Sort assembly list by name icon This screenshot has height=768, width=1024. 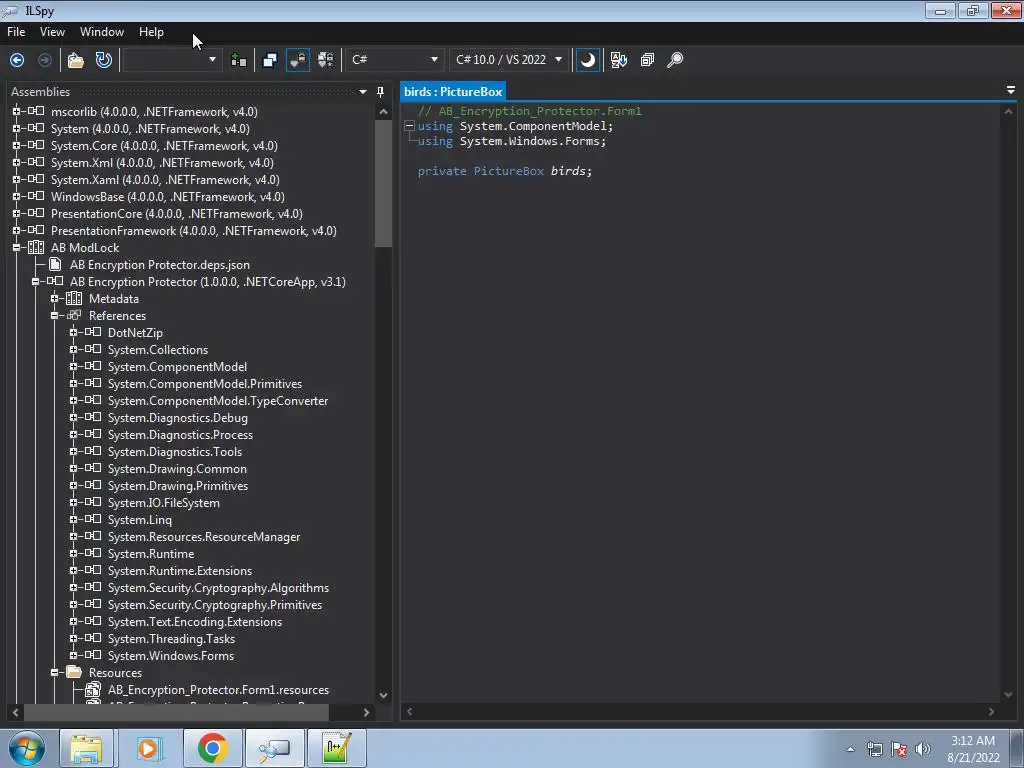[619, 60]
